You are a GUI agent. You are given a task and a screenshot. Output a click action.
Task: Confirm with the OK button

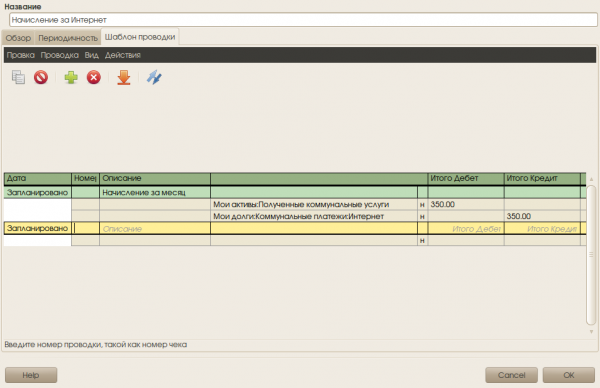pyautogui.click(x=569, y=375)
